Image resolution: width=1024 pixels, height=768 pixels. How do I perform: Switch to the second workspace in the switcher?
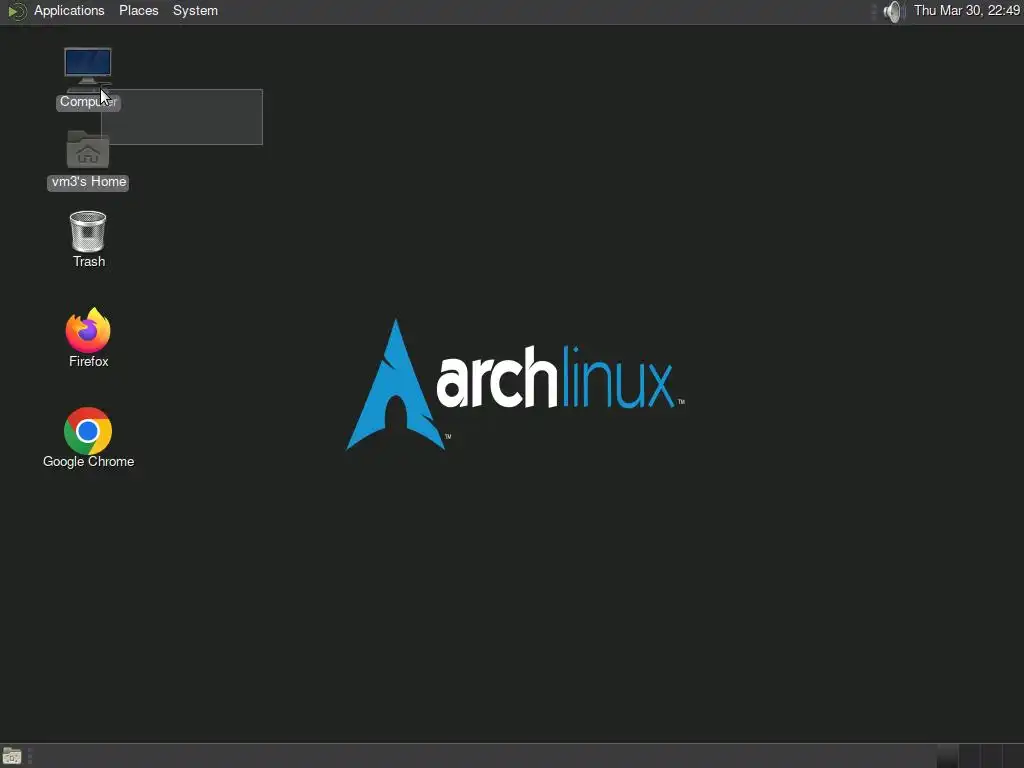[x=969, y=756]
